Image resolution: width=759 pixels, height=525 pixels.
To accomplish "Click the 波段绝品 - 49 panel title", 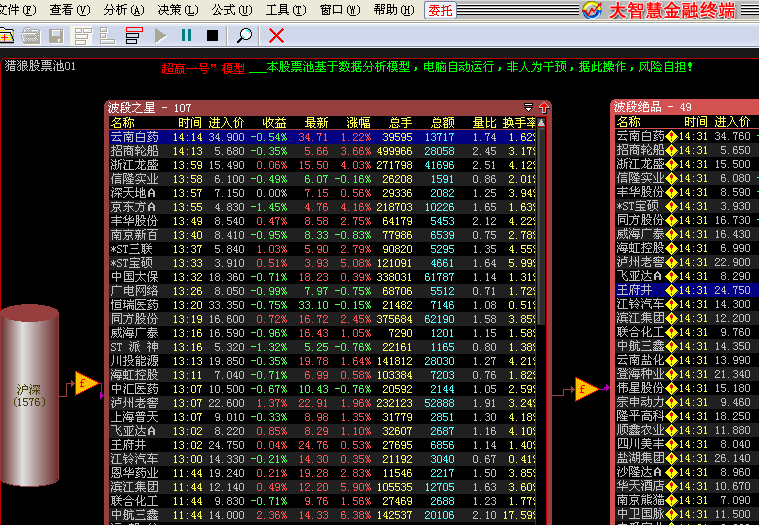I will [x=653, y=106].
